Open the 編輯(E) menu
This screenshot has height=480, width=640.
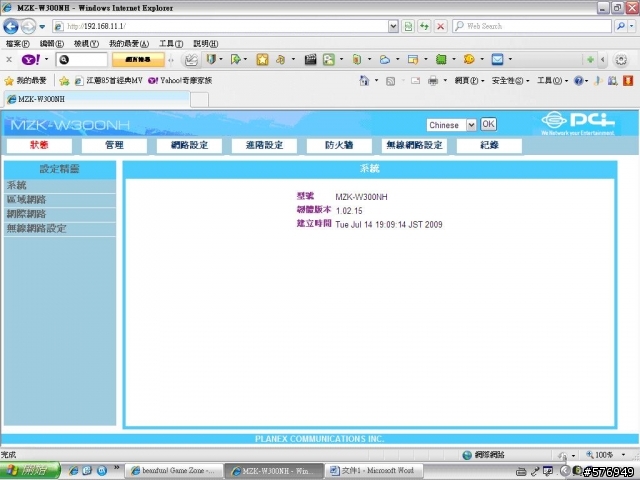coord(51,43)
